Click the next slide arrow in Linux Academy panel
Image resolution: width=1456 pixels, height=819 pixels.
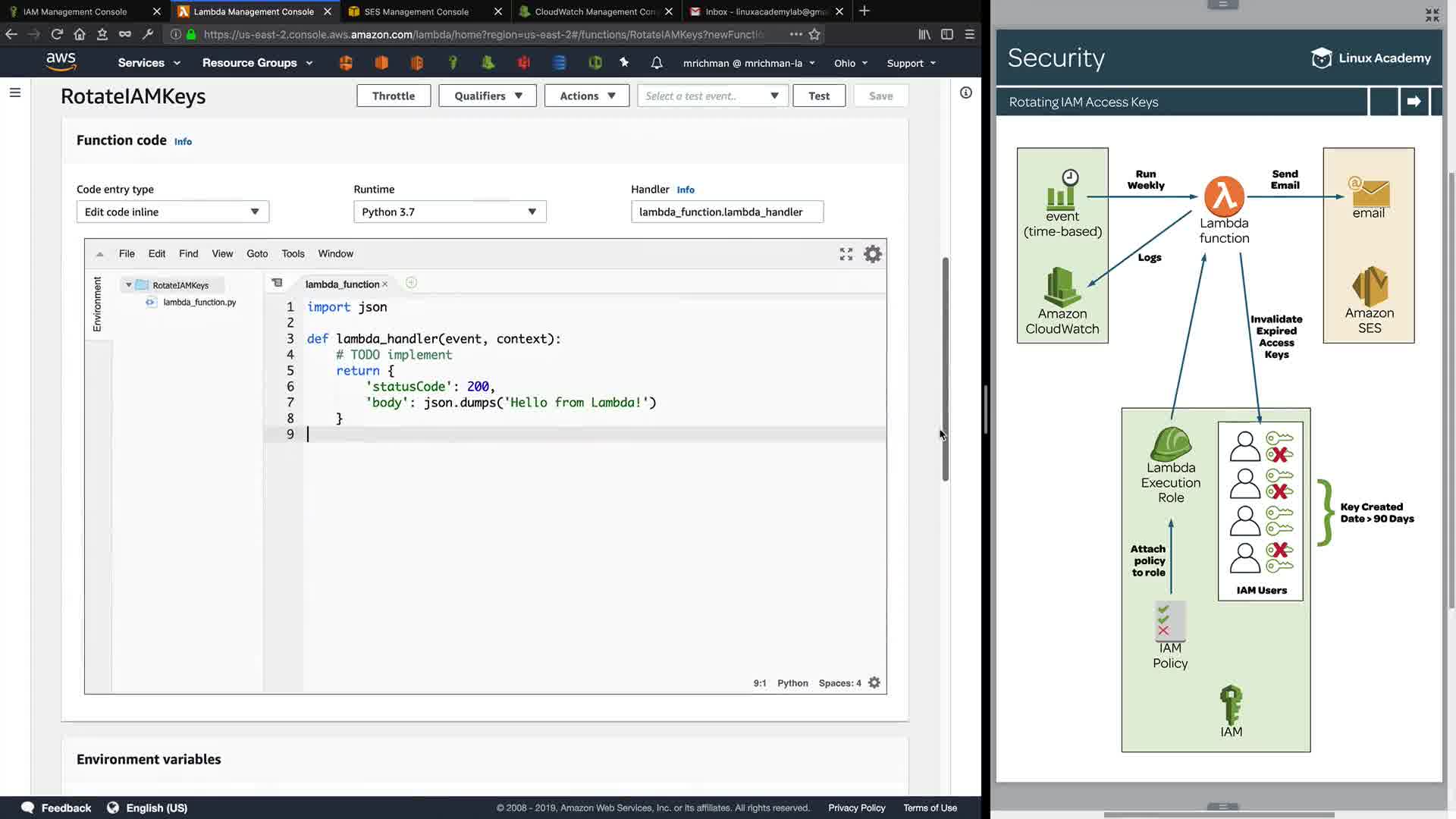click(1414, 102)
